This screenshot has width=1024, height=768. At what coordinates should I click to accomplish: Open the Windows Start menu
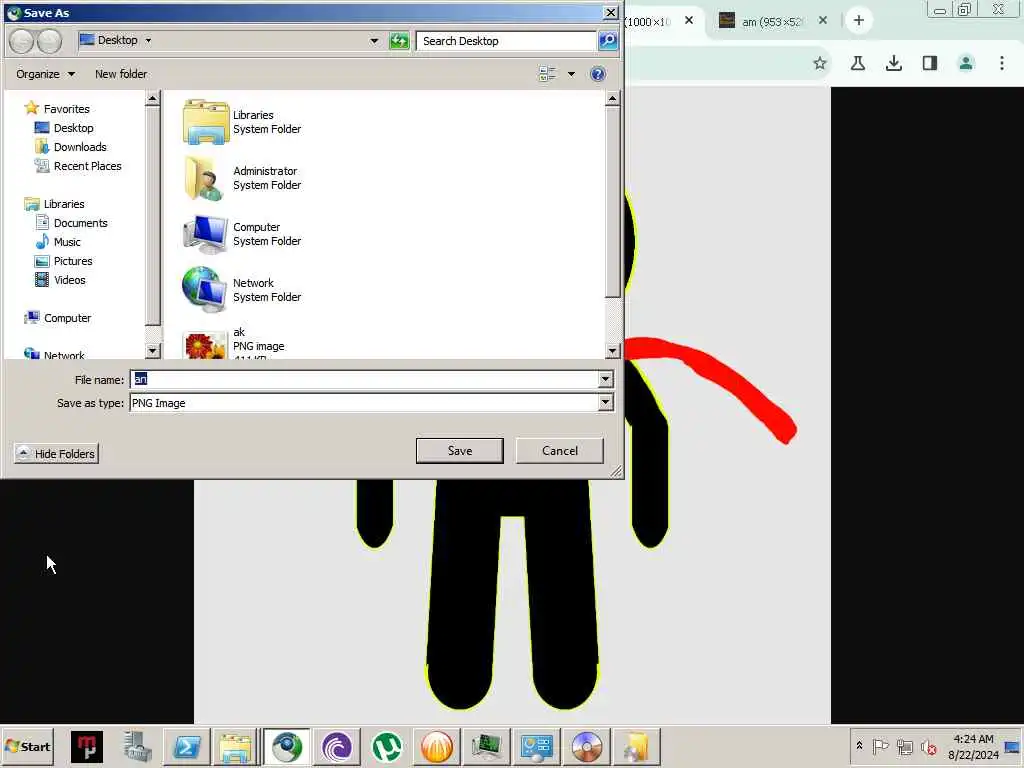click(x=27, y=746)
